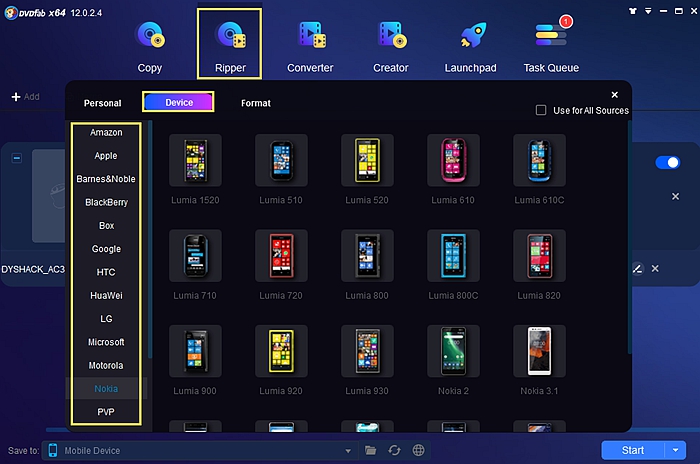
Task: Open the Copy module
Action: tap(150, 38)
